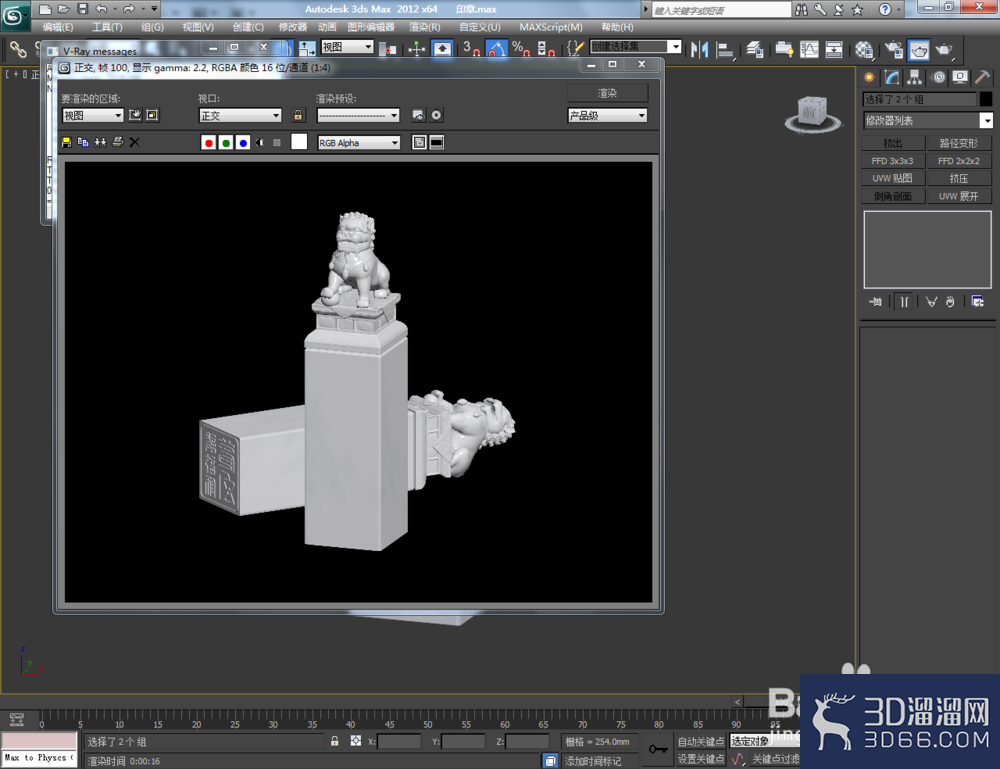Click the Edit Region icon beside the area dropdown
Image resolution: width=1000 pixels, height=769 pixels.
135,115
